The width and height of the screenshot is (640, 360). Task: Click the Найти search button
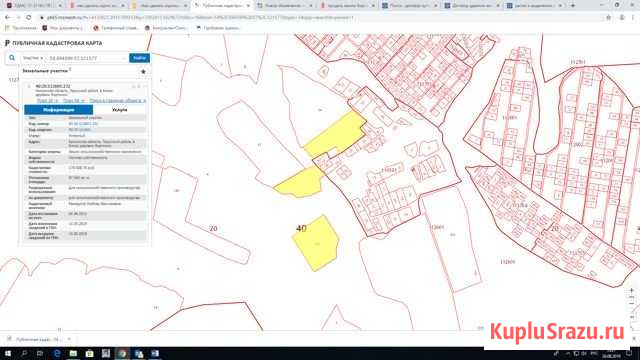click(139, 58)
